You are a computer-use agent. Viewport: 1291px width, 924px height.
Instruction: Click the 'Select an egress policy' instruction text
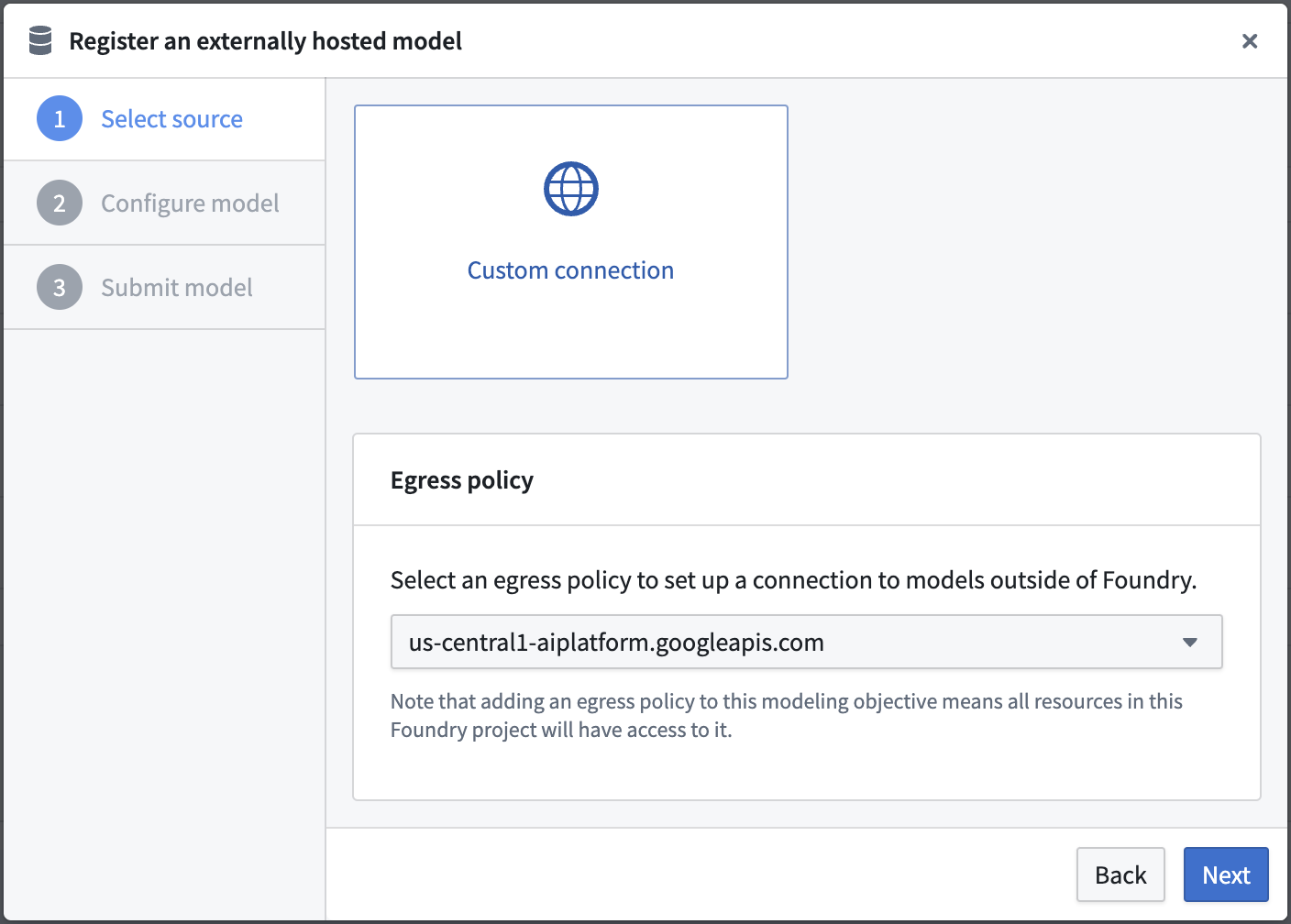click(794, 580)
